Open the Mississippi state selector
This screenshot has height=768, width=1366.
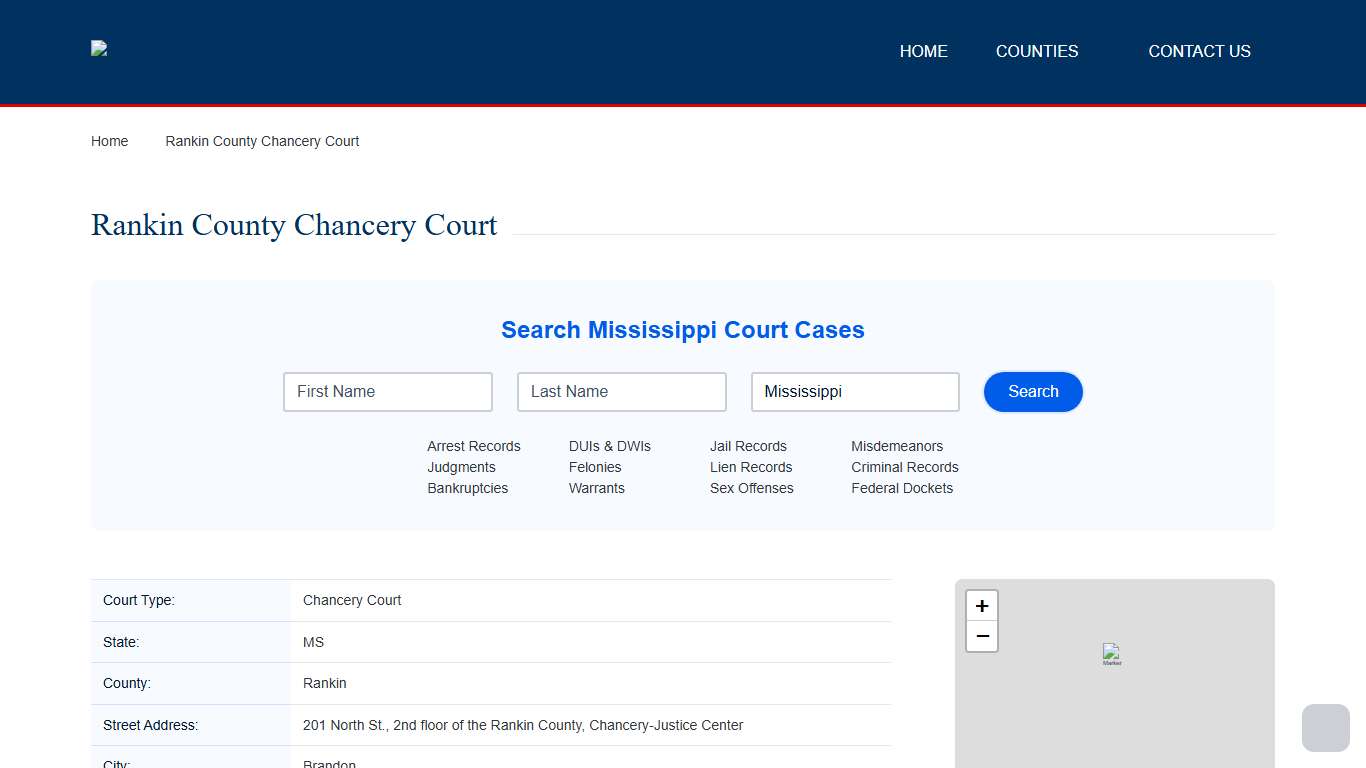(855, 391)
